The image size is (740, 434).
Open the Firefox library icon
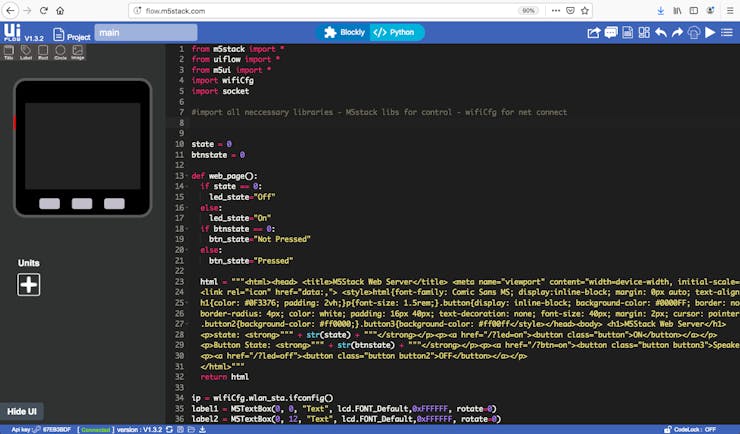click(677, 10)
